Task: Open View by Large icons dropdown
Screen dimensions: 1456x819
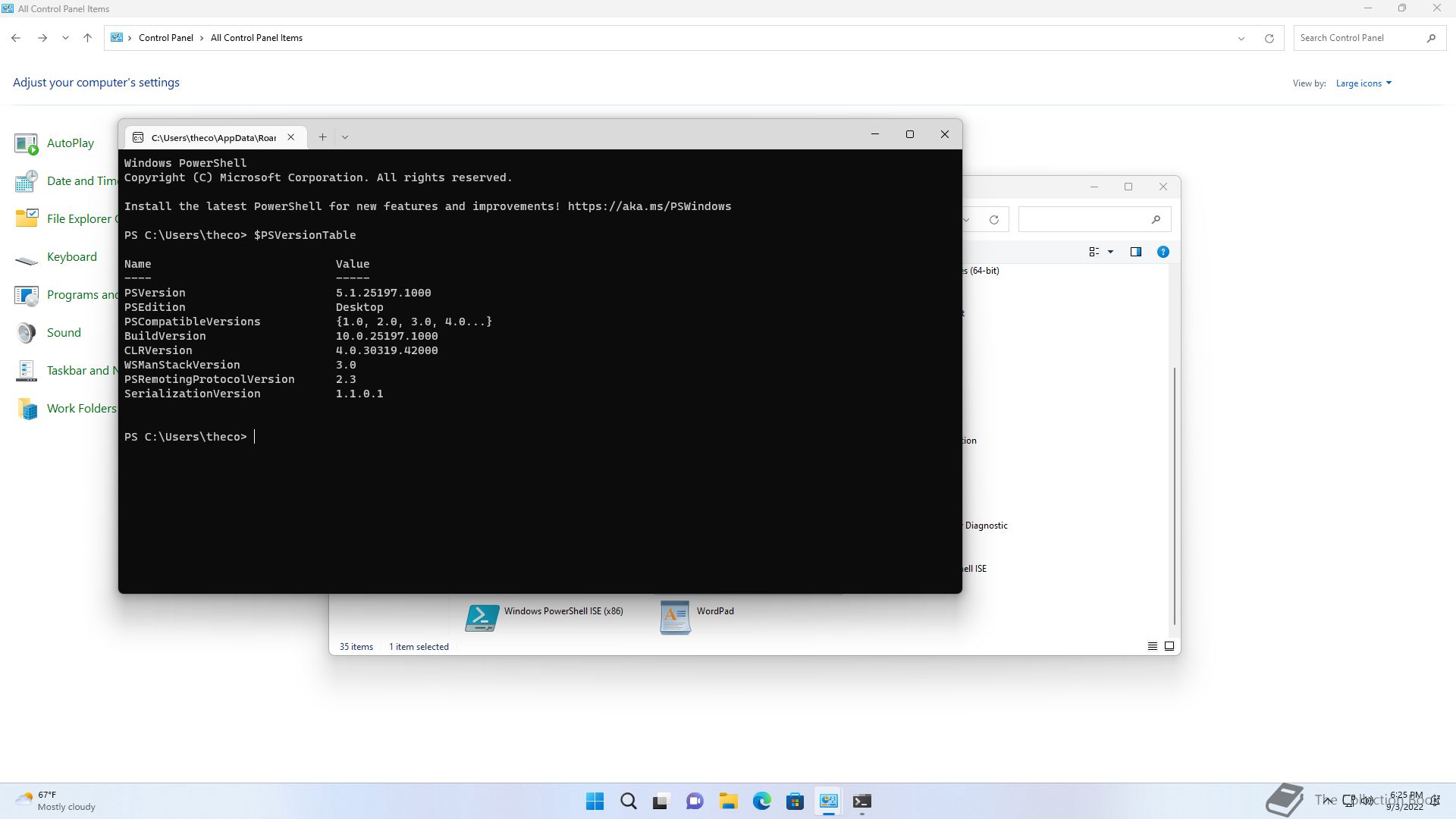Action: click(x=1363, y=83)
